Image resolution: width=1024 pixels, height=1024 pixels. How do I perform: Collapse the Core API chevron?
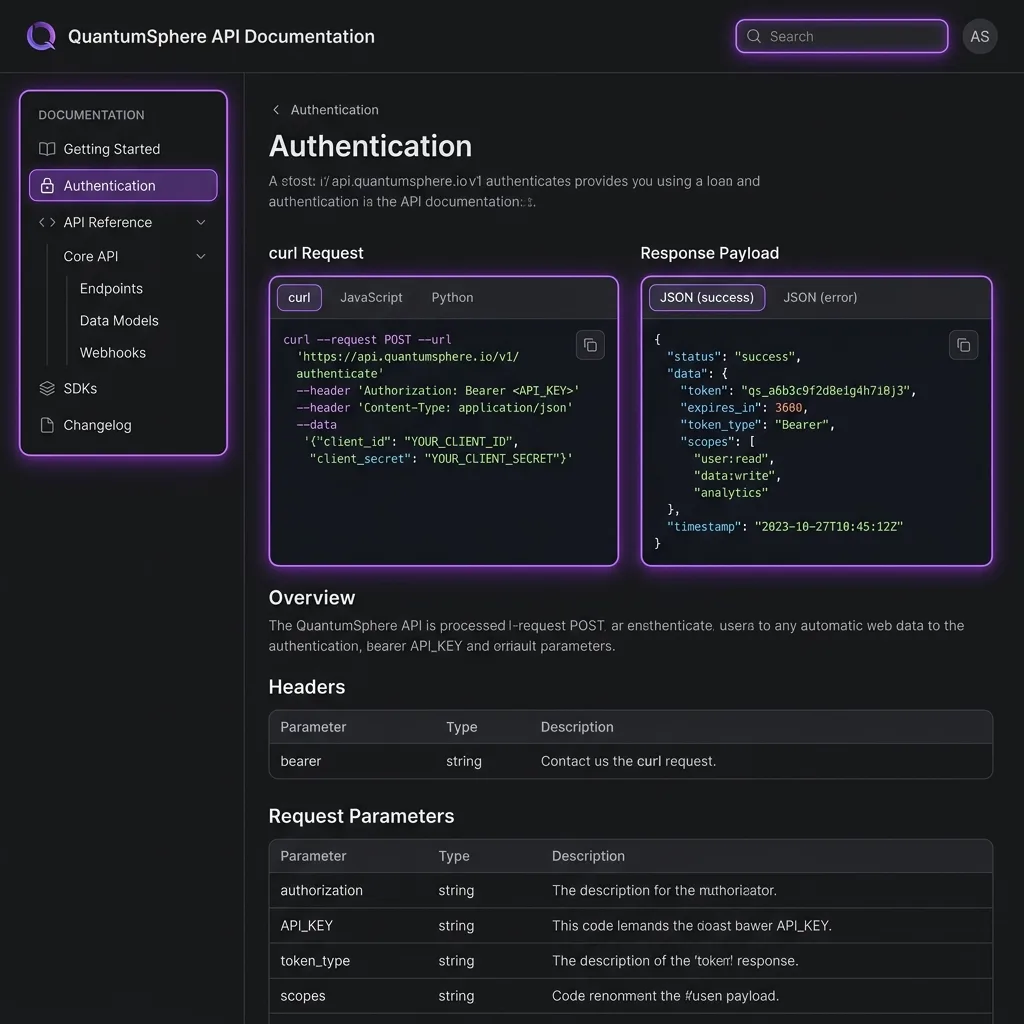[x=201, y=257]
